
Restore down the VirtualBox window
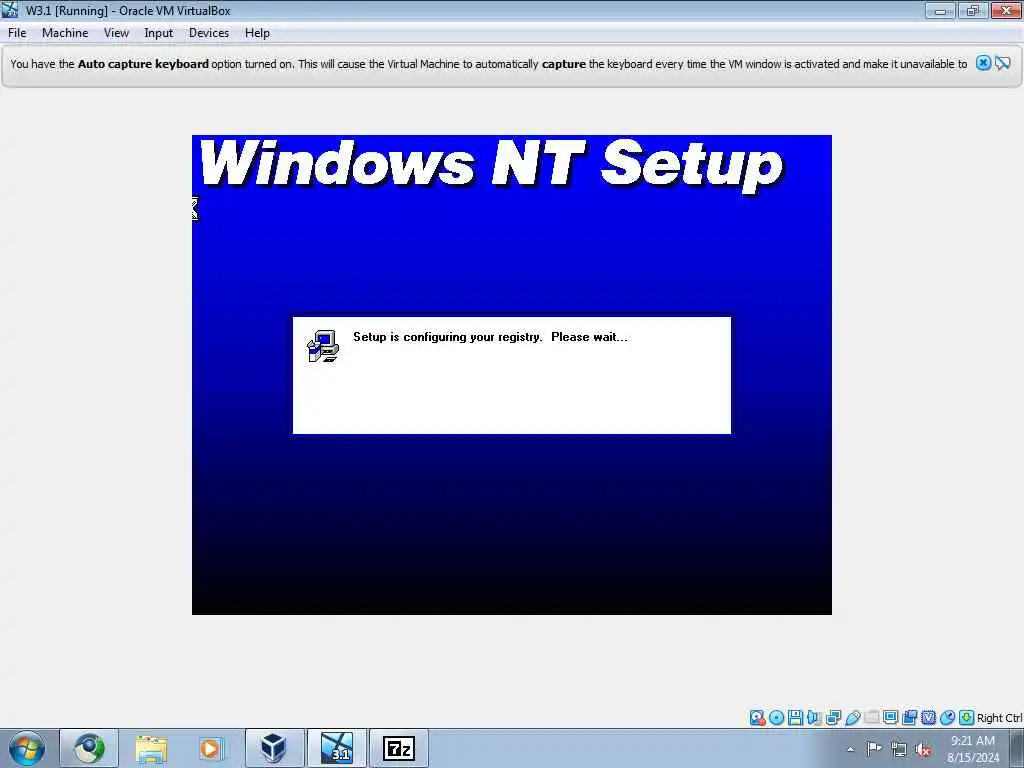pyautogui.click(x=972, y=10)
